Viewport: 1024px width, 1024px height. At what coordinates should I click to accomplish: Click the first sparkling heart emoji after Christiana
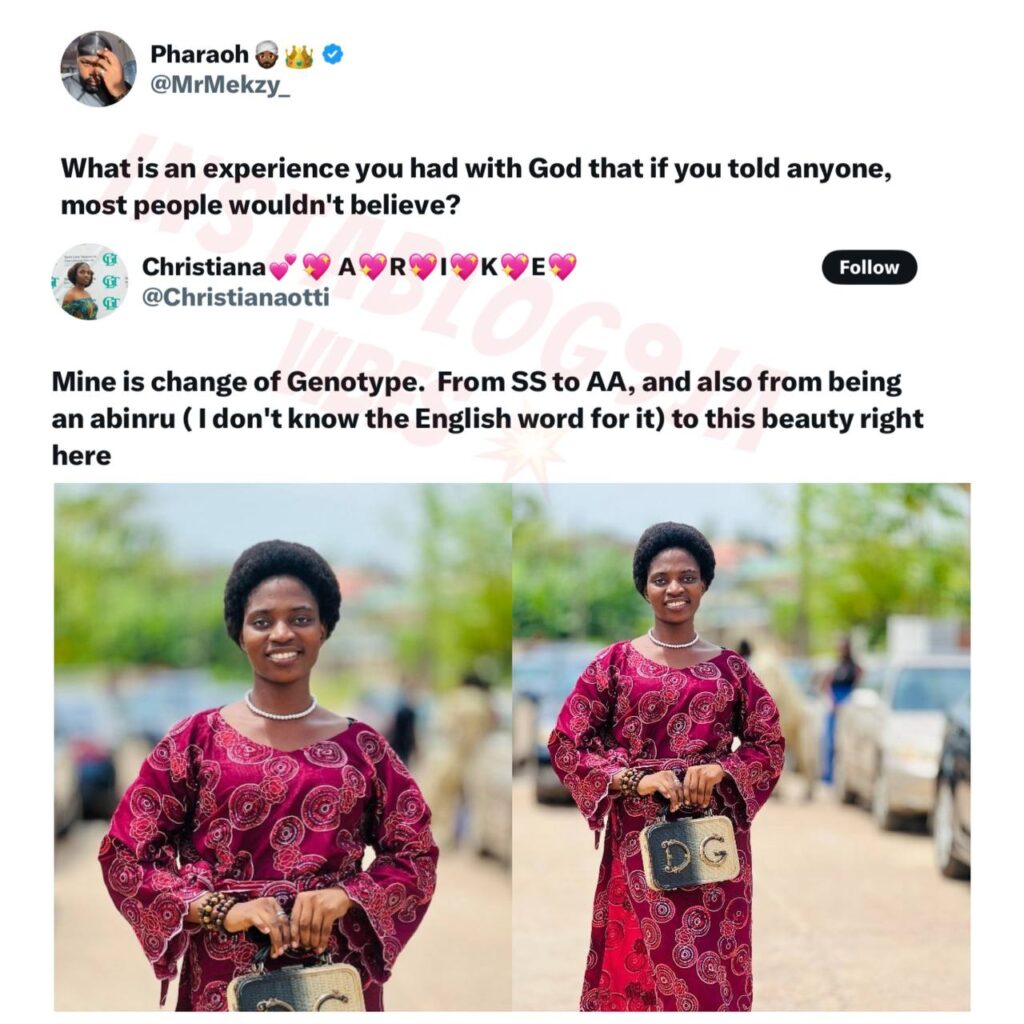(317, 268)
